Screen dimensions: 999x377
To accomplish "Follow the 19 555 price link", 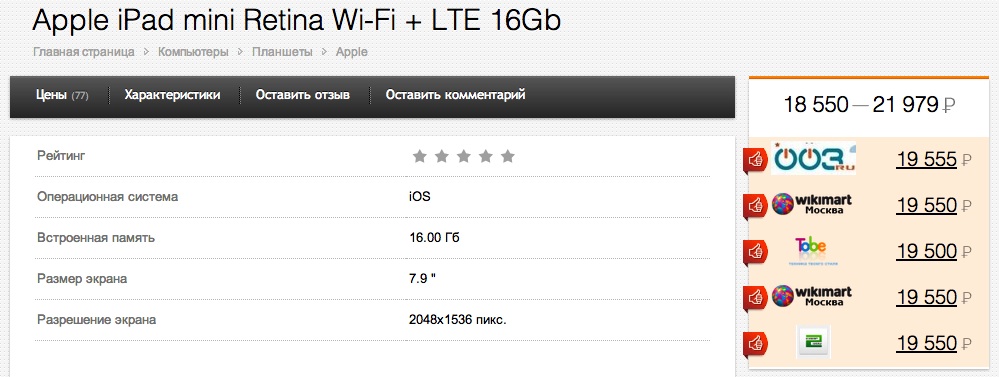I will (x=926, y=160).
